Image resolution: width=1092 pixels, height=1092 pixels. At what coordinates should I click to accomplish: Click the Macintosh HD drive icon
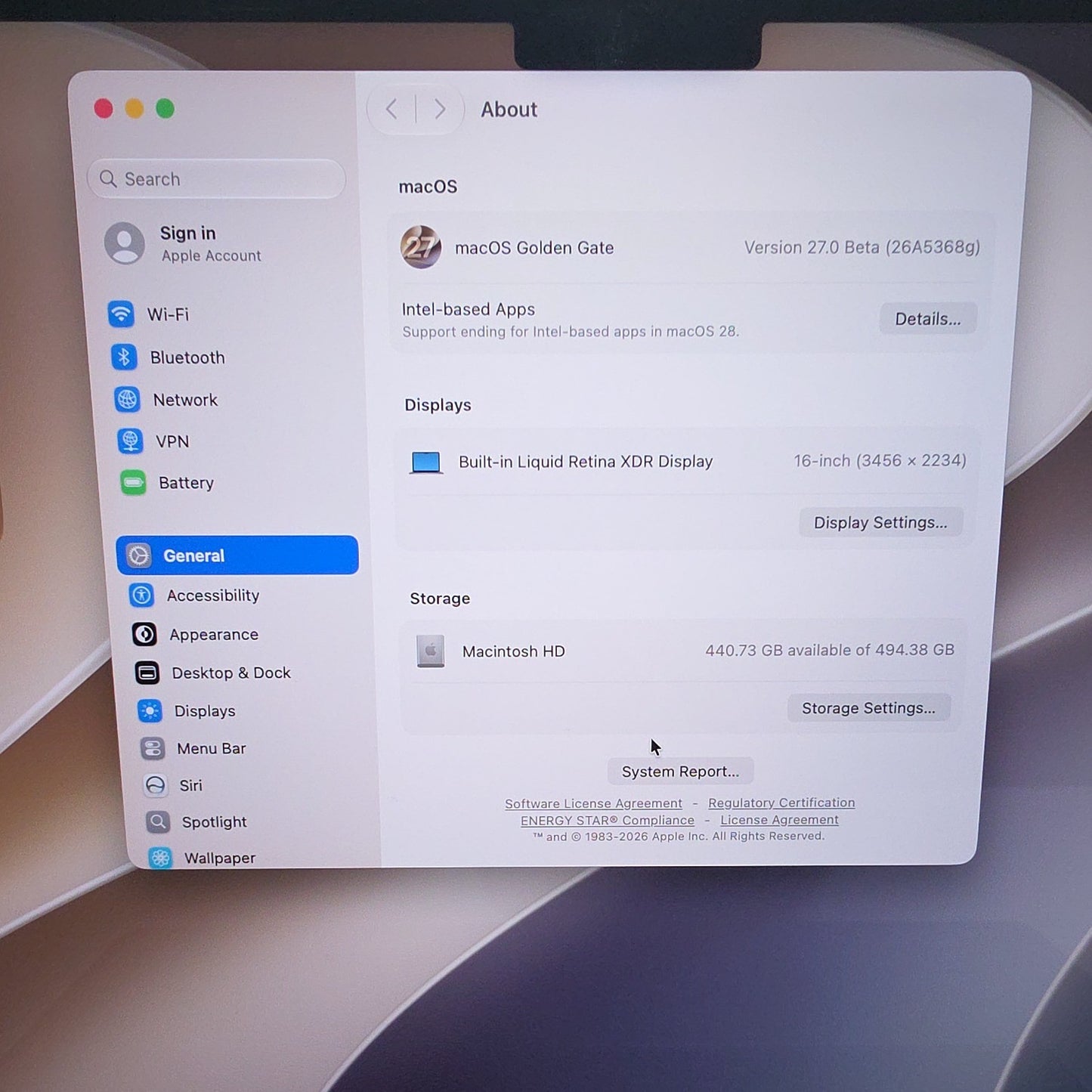(431, 651)
